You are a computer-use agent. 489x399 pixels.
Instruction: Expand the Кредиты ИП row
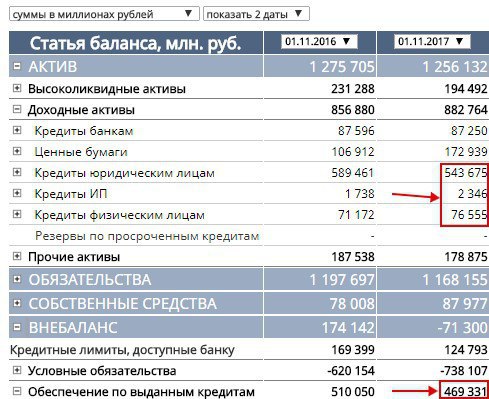click(x=17, y=193)
